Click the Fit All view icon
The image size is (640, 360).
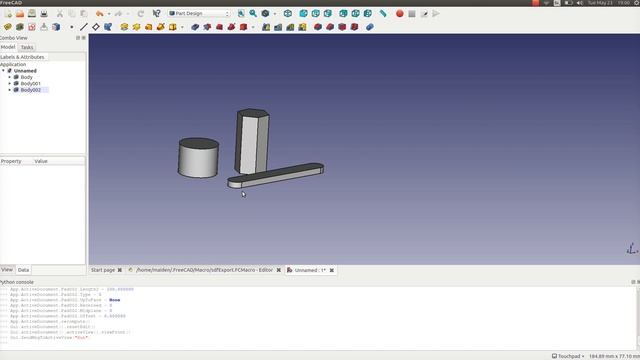[241, 13]
